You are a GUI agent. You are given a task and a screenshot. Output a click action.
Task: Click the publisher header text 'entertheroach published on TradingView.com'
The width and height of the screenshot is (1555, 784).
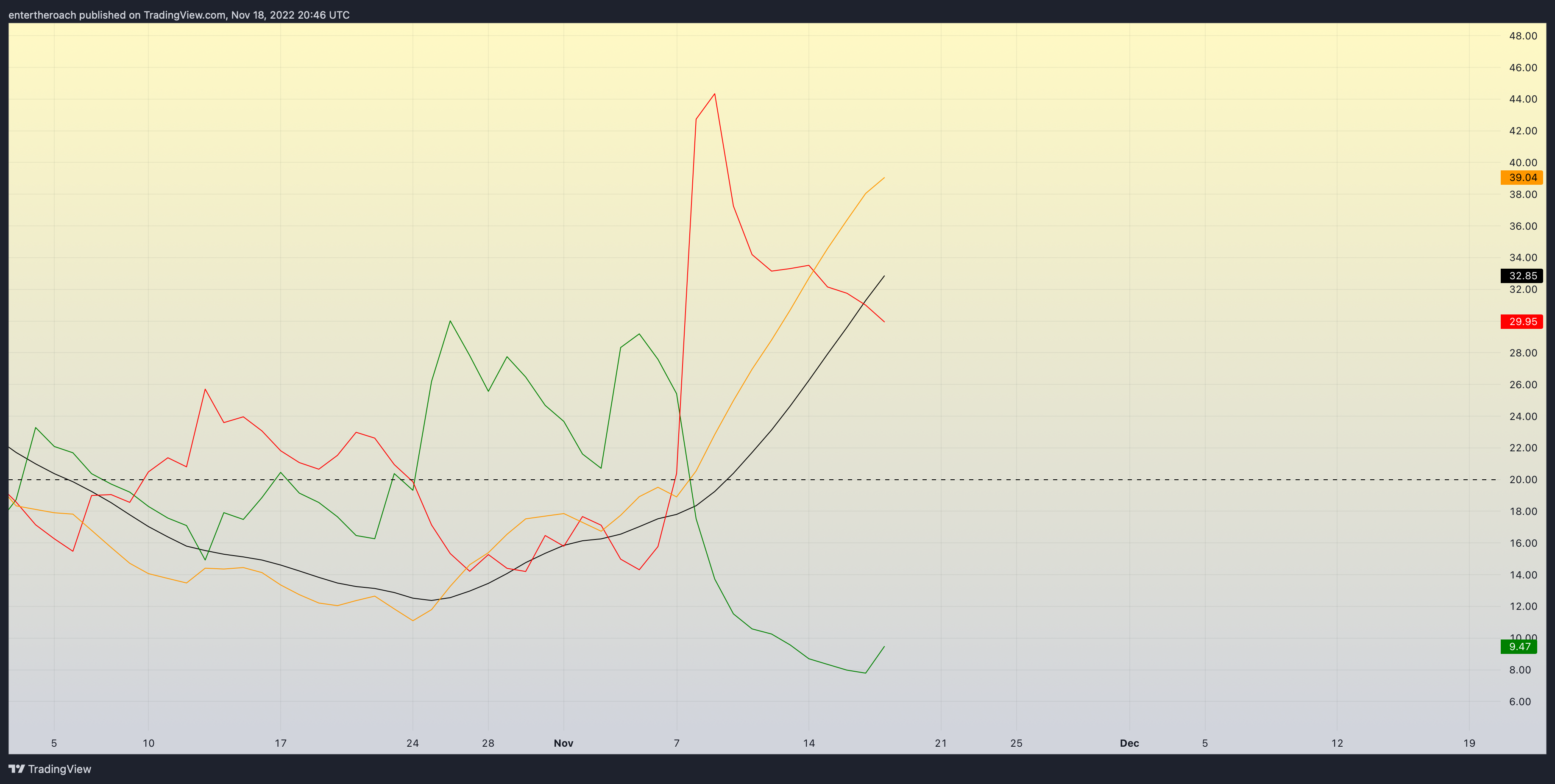coord(117,15)
